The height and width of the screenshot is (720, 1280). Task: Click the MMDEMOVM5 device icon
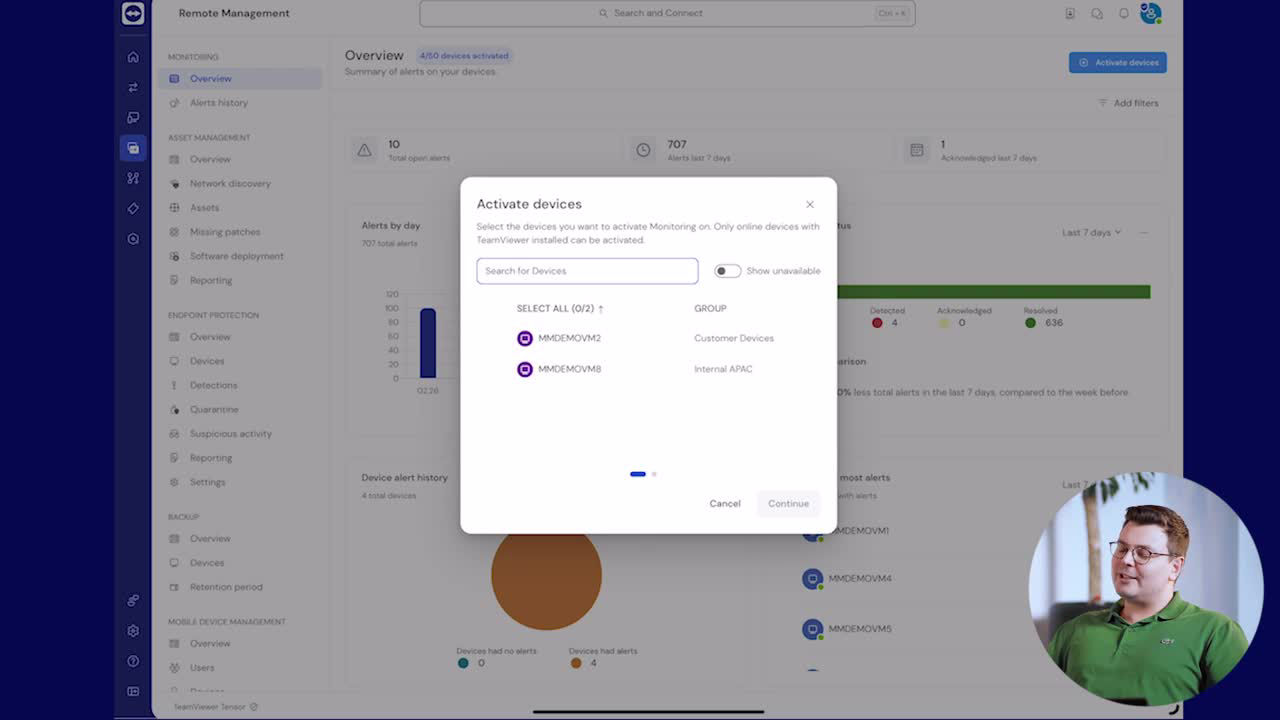[x=813, y=629]
